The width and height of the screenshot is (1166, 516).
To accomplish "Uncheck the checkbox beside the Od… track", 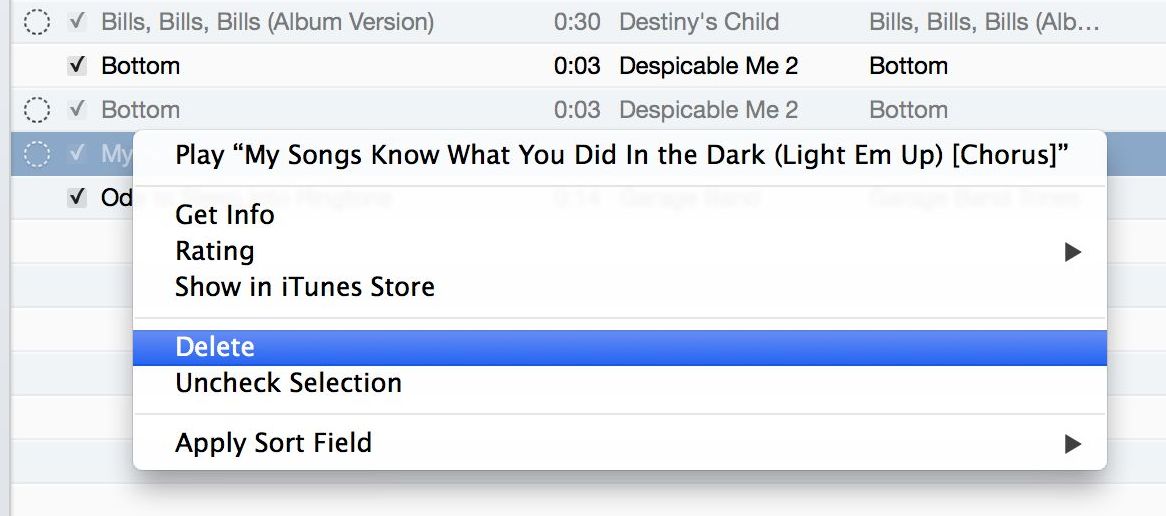I will (x=76, y=198).
